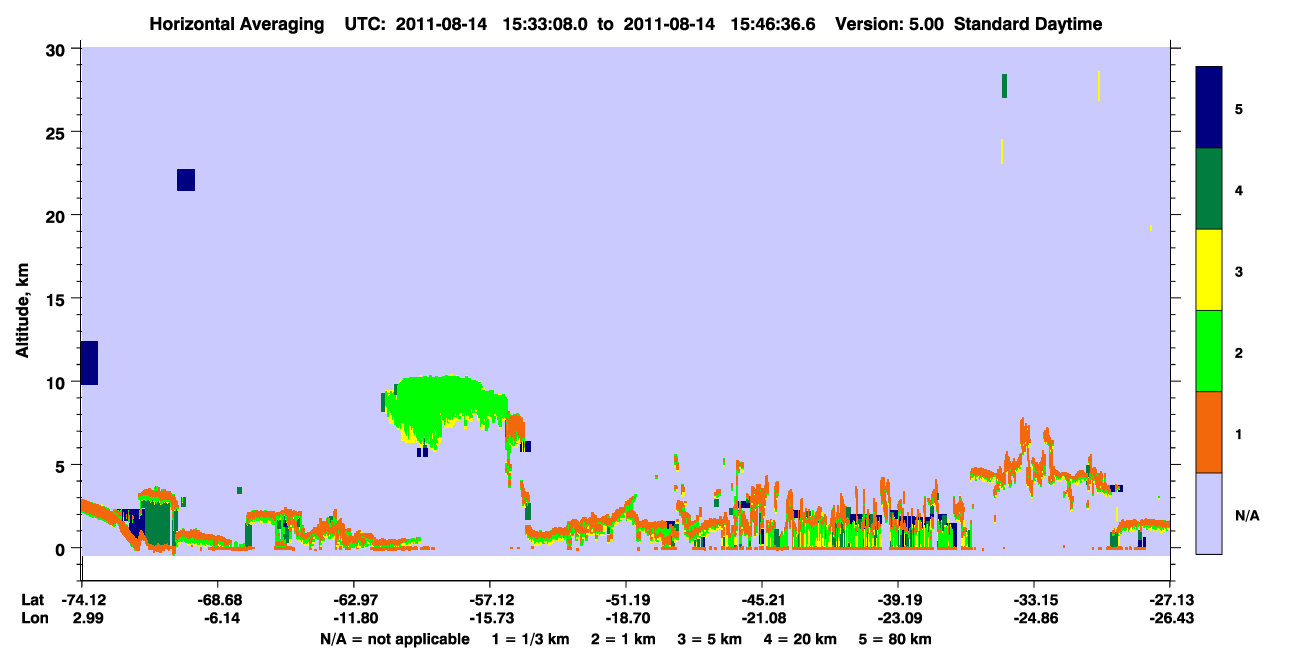Click the y-axis tick label 30
1300x667 pixels.
(x=58, y=49)
